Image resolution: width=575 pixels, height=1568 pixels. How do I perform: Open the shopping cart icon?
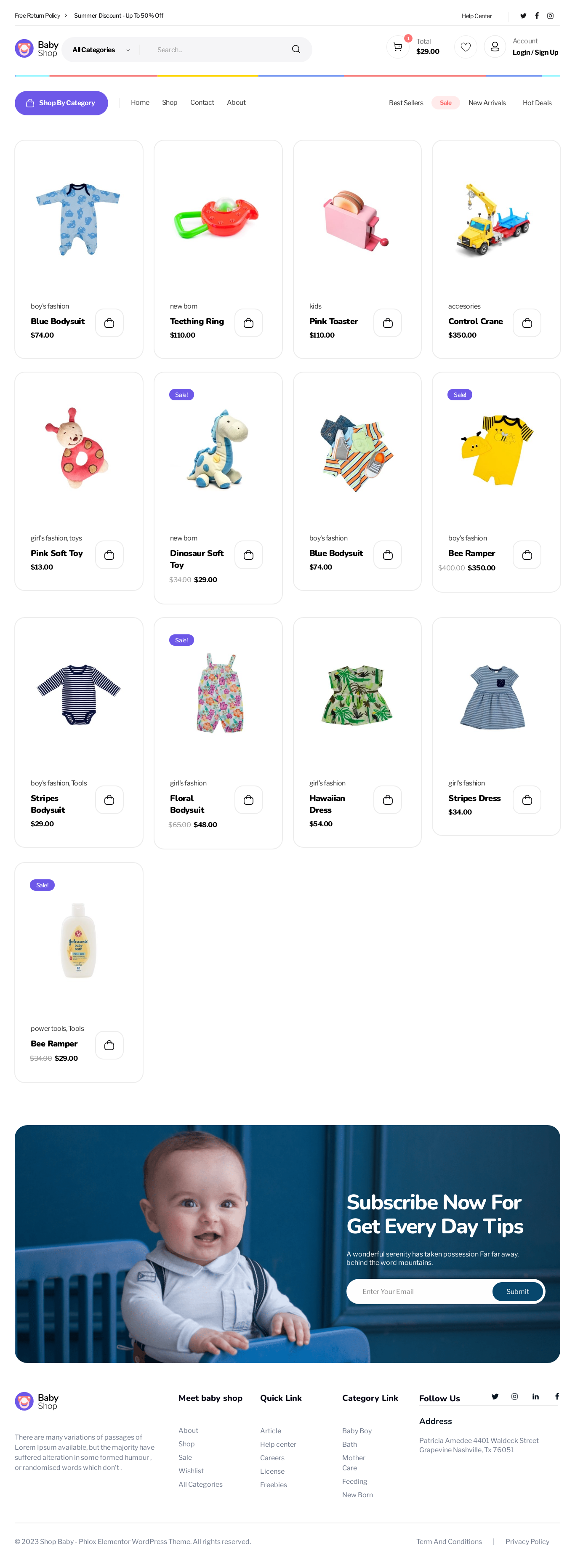[397, 47]
